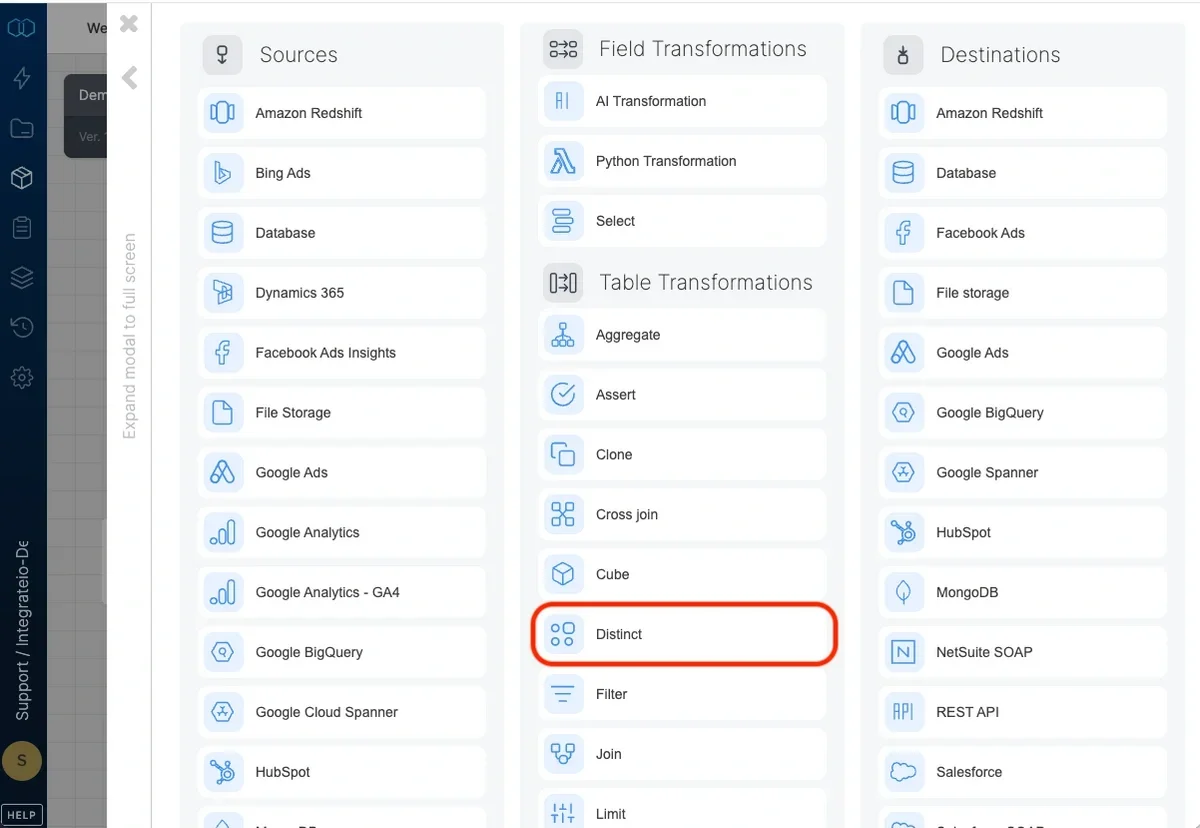
Task: Choose Database destination
Action: pos(1023,173)
